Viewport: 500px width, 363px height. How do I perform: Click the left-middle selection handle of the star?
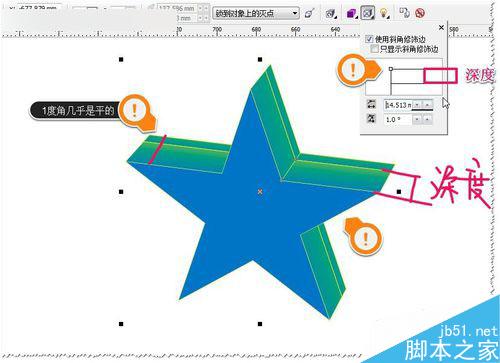[121, 192]
